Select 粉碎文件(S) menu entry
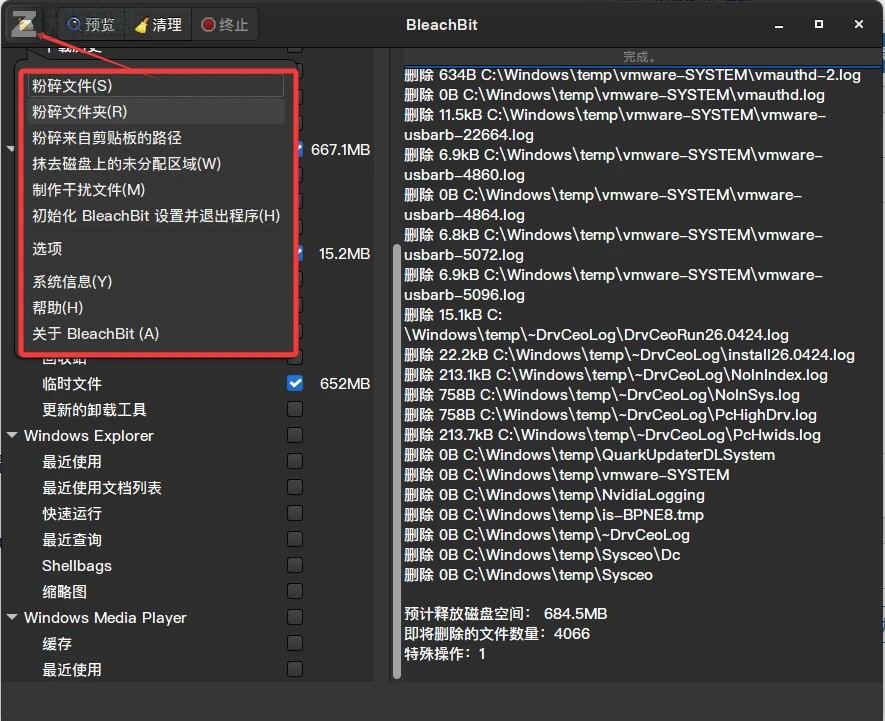This screenshot has height=721, width=885. 155,86
